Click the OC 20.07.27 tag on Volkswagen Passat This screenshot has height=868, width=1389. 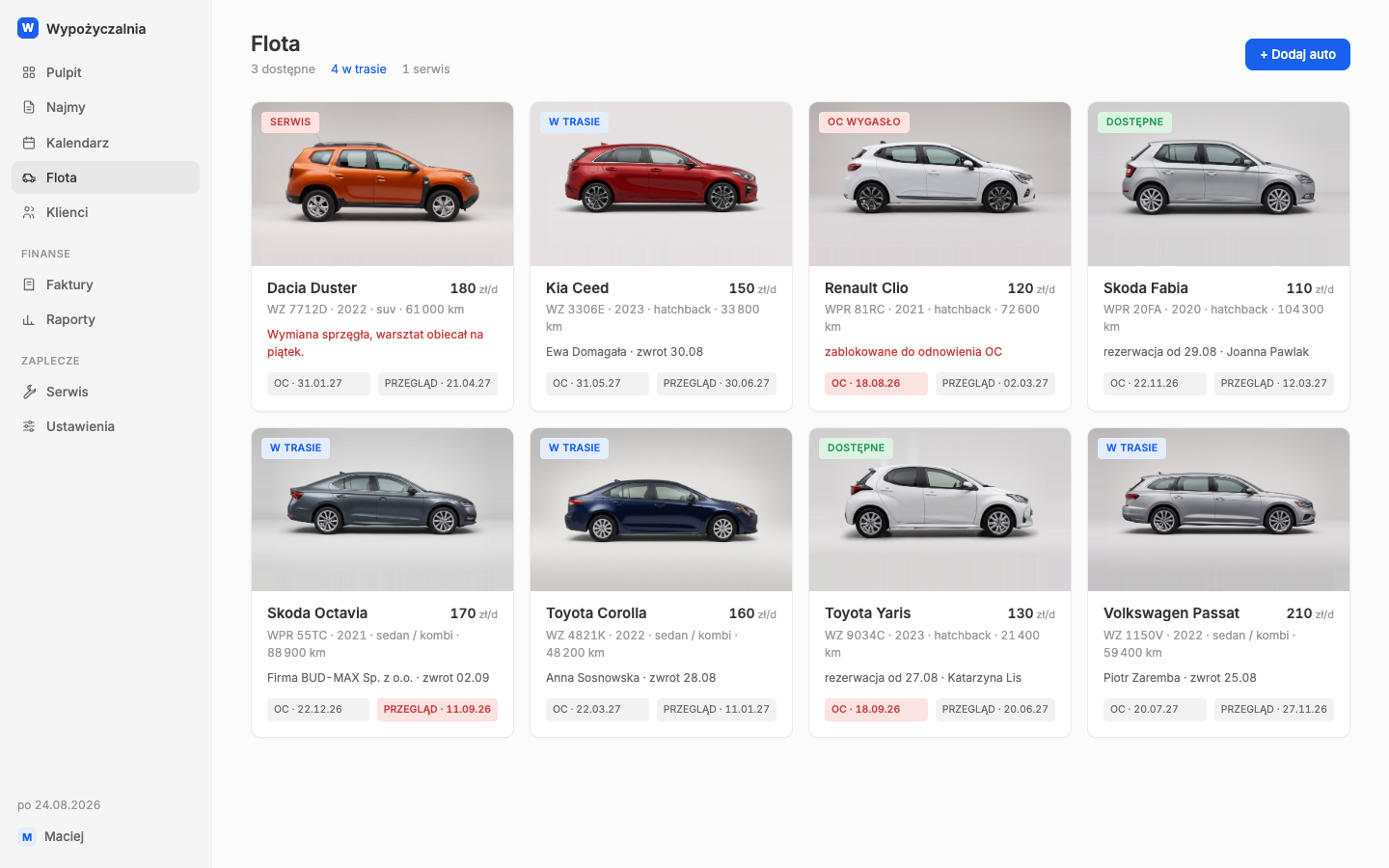(x=1155, y=710)
